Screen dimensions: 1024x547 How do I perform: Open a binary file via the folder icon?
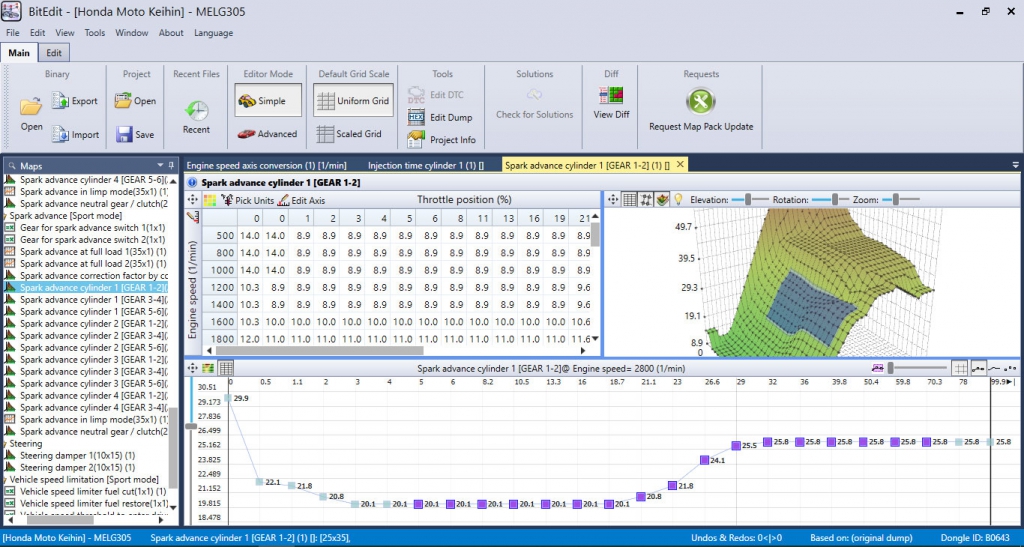(31, 107)
